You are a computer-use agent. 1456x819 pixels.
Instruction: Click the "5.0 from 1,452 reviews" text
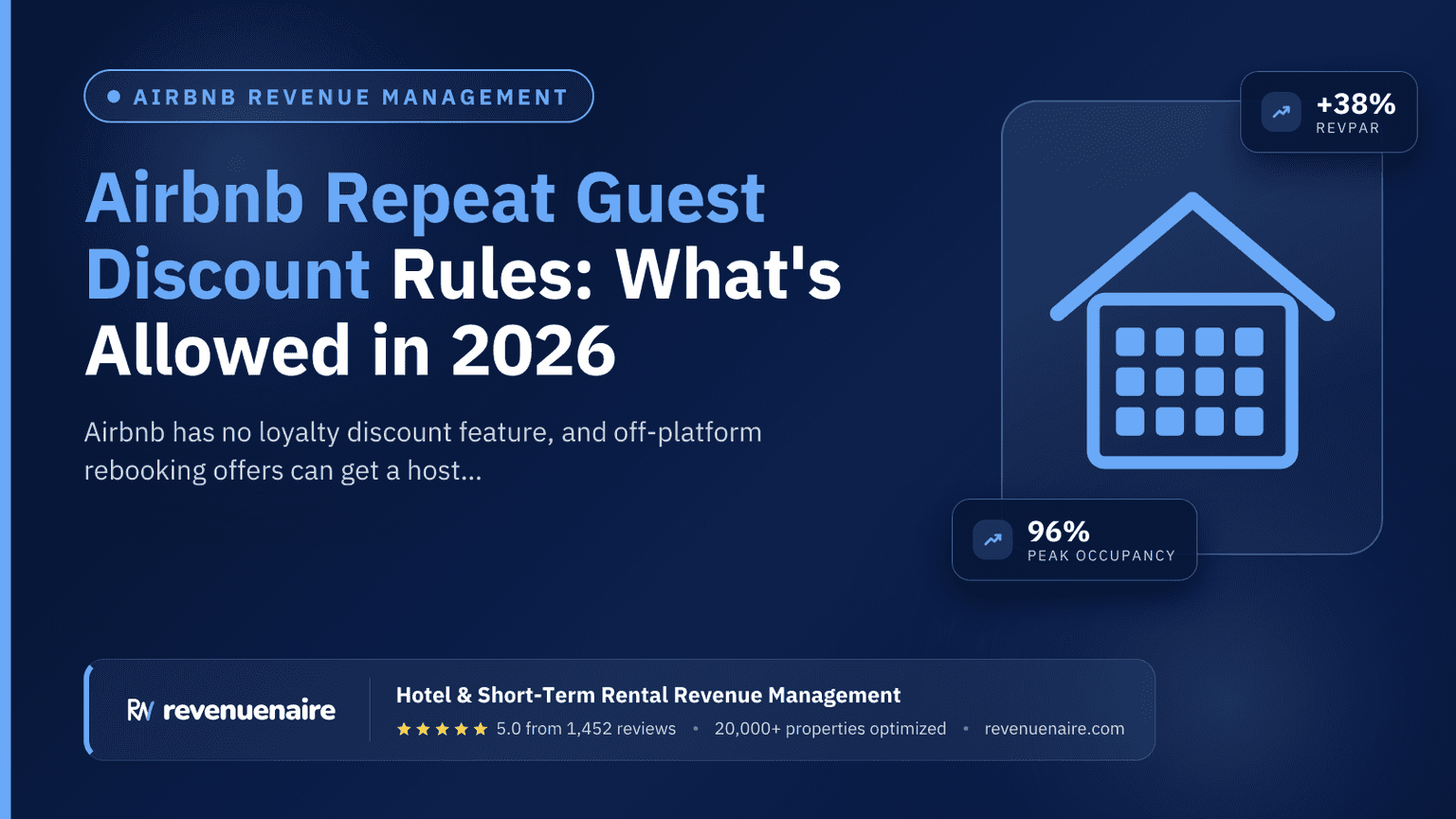586,729
